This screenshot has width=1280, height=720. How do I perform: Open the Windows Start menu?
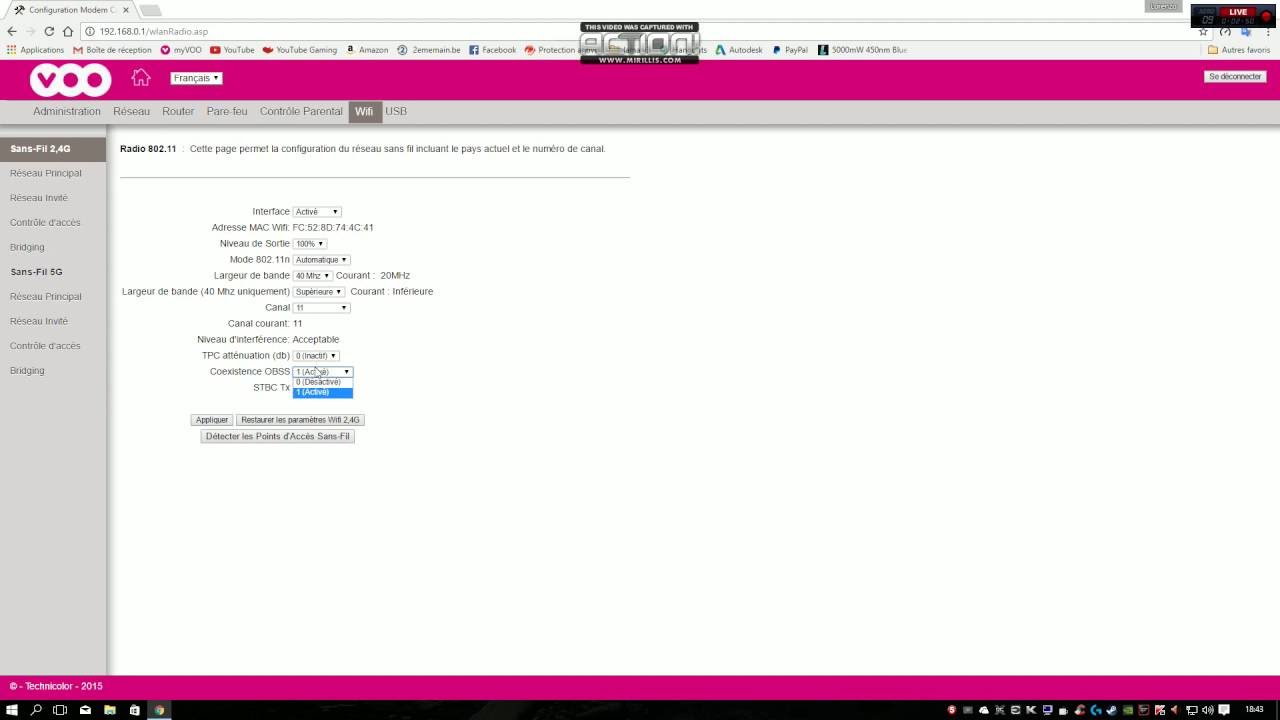[x=12, y=710]
